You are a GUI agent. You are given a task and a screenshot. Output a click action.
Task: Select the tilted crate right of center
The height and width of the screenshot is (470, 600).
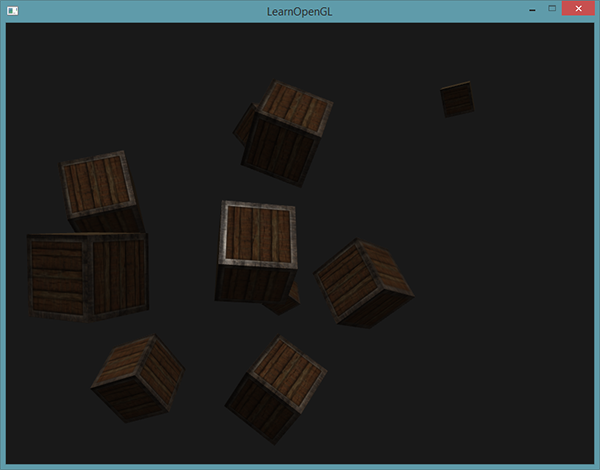tap(364, 282)
